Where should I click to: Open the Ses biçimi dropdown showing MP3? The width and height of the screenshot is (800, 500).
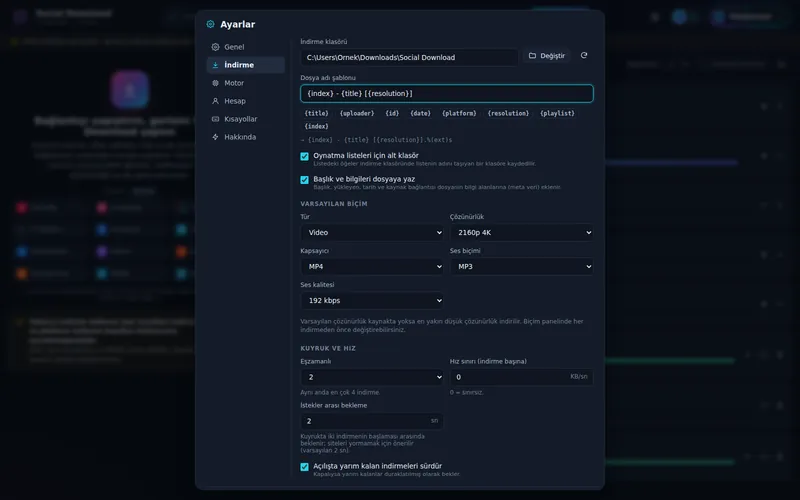521,266
